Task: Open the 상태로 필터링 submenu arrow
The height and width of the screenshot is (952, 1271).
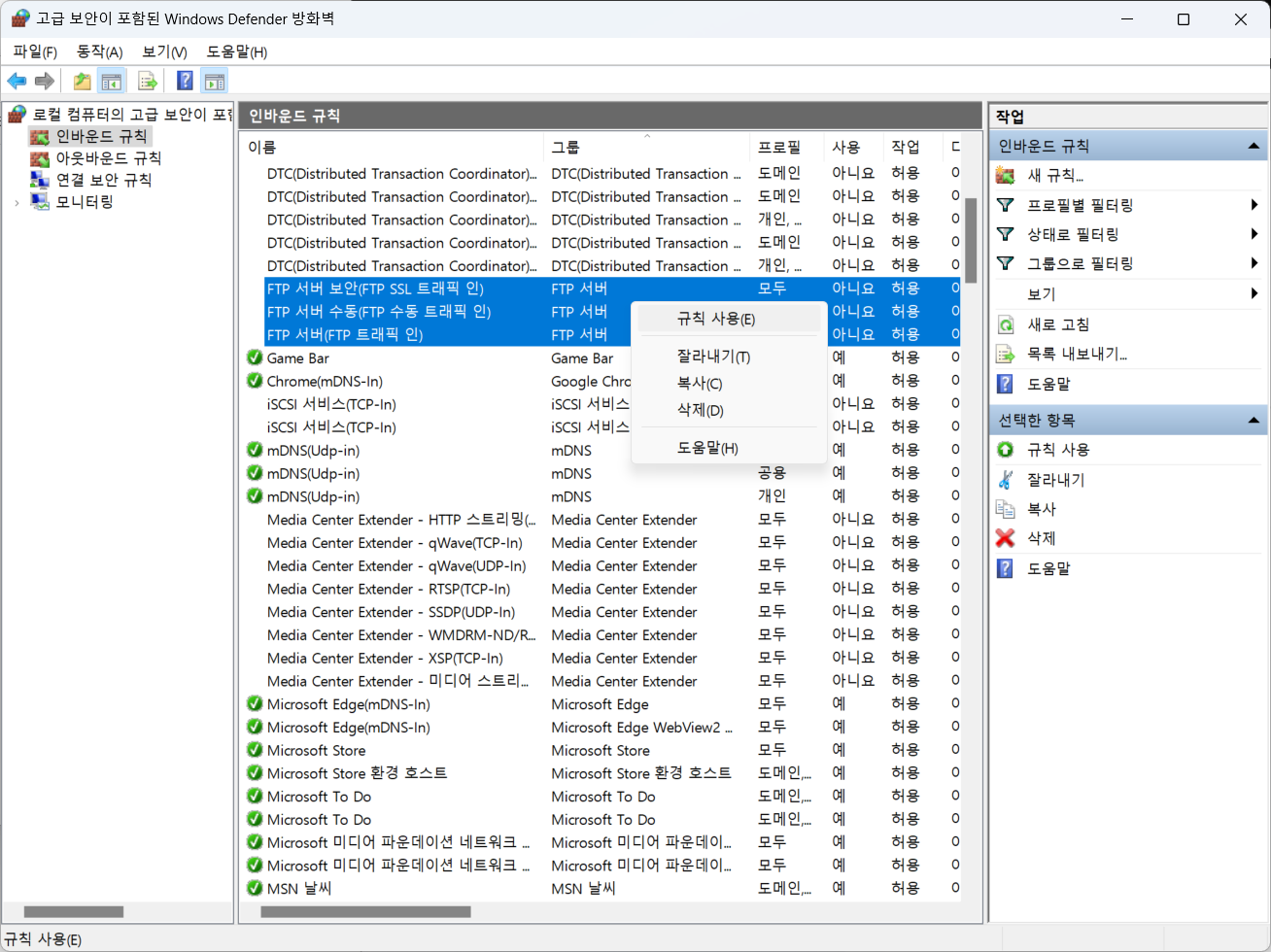Action: click(x=1254, y=234)
